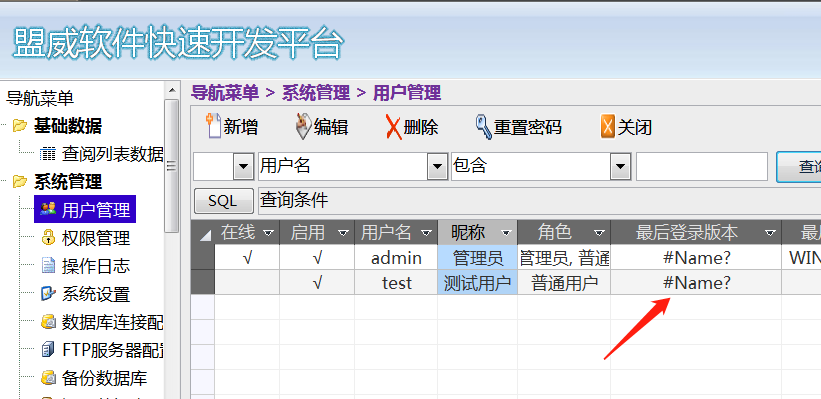821x399 pixels.
Task: Click the navigation panel scroll-up arrow
Action: (172, 90)
